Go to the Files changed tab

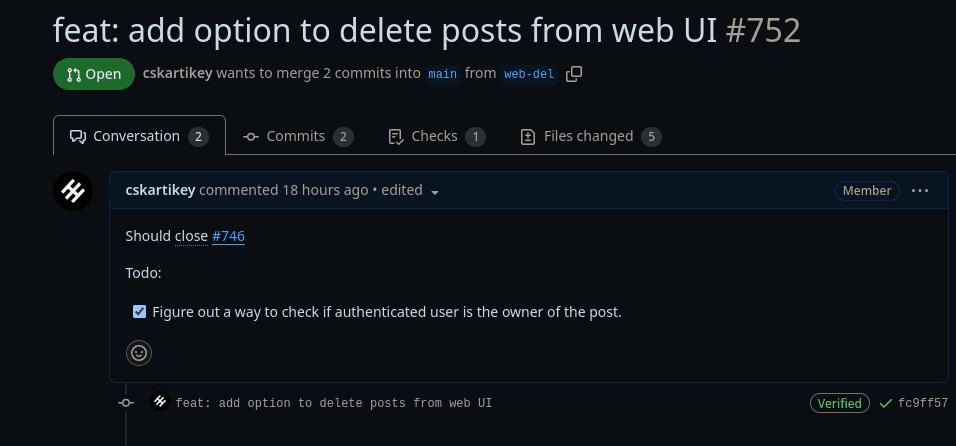(x=590, y=136)
